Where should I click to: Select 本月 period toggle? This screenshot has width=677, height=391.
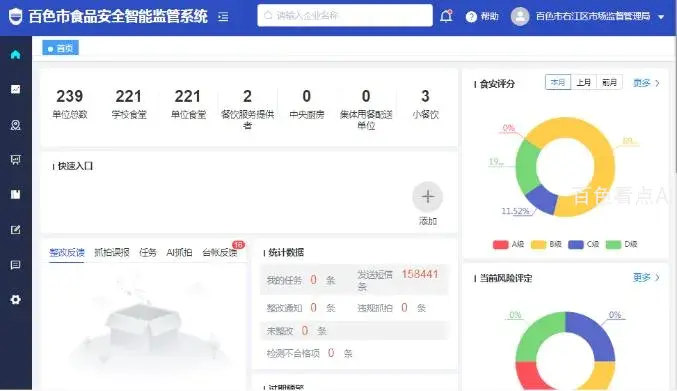[558, 82]
